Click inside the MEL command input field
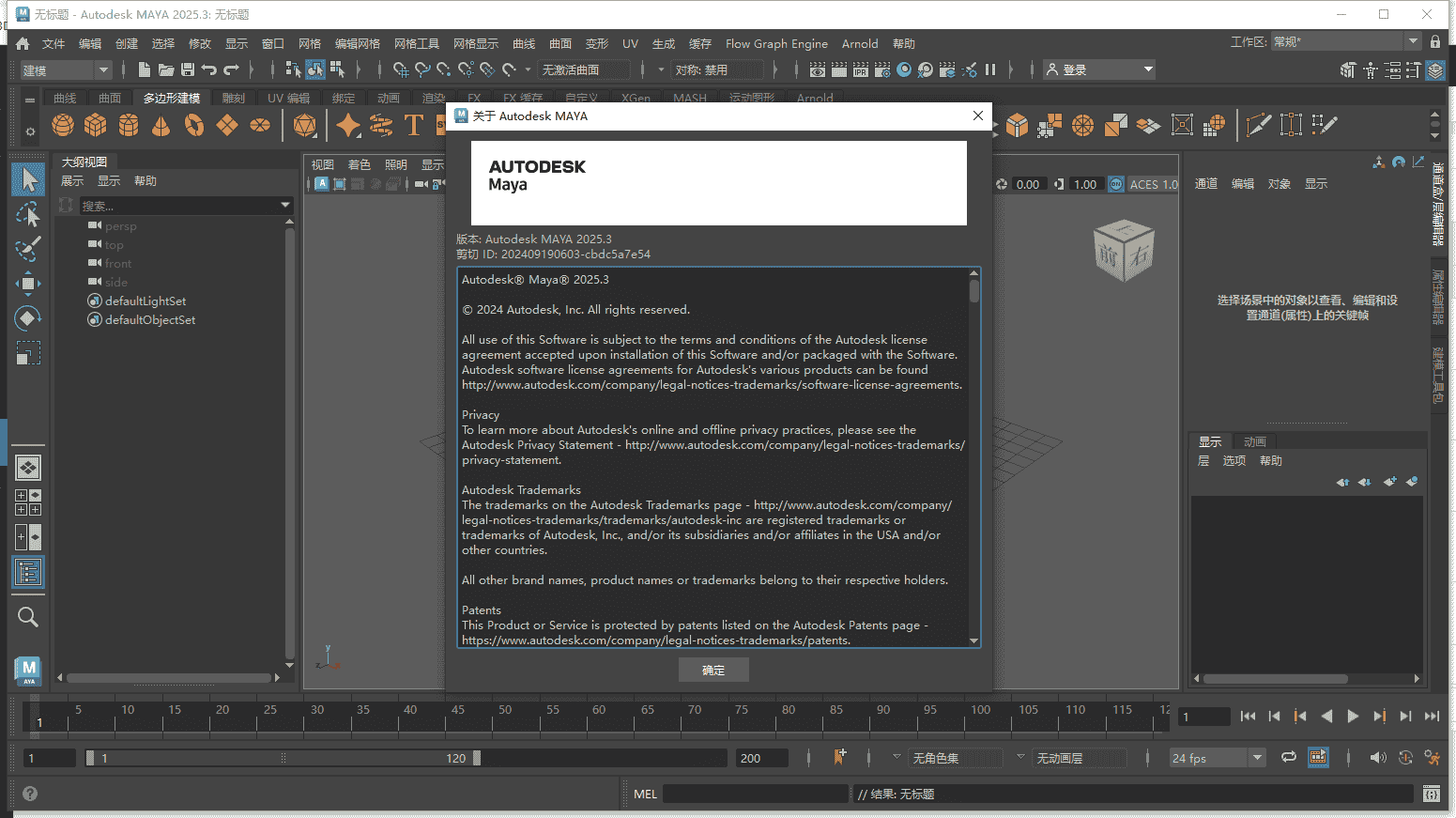The width and height of the screenshot is (1456, 818). click(756, 794)
